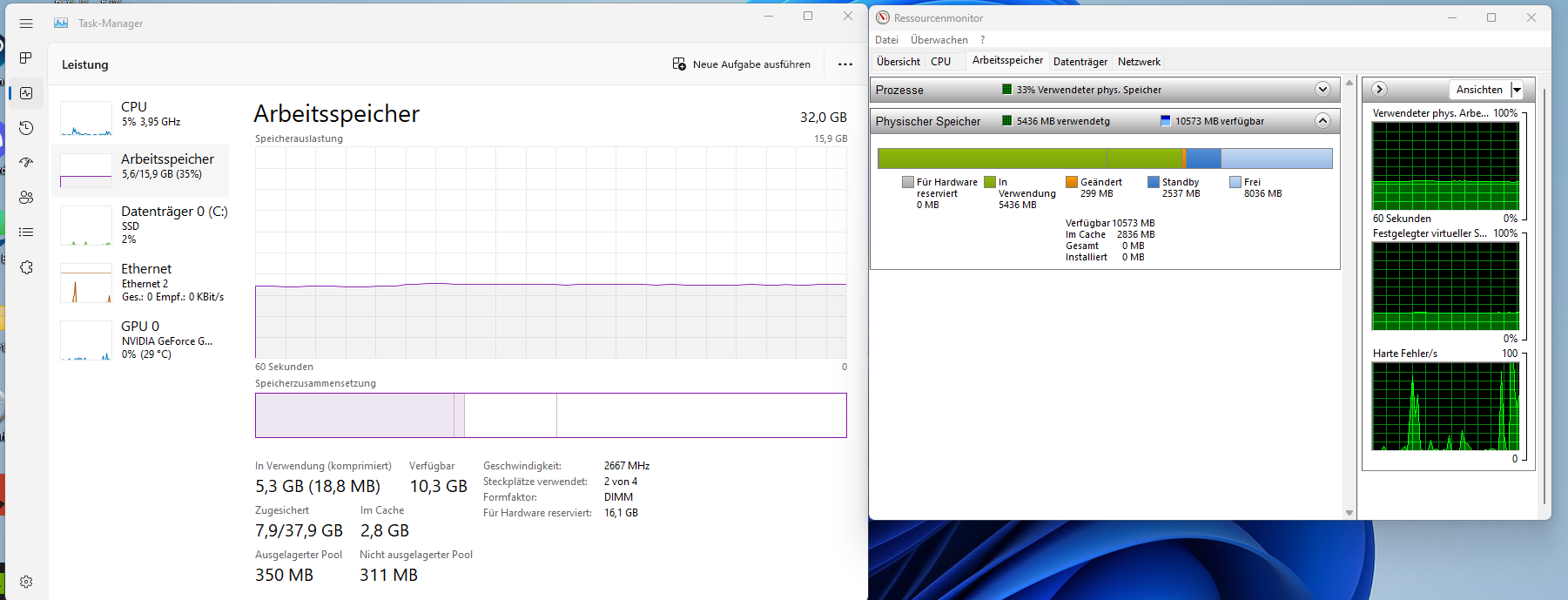Click the '2 von 4' slots value

(x=621, y=482)
